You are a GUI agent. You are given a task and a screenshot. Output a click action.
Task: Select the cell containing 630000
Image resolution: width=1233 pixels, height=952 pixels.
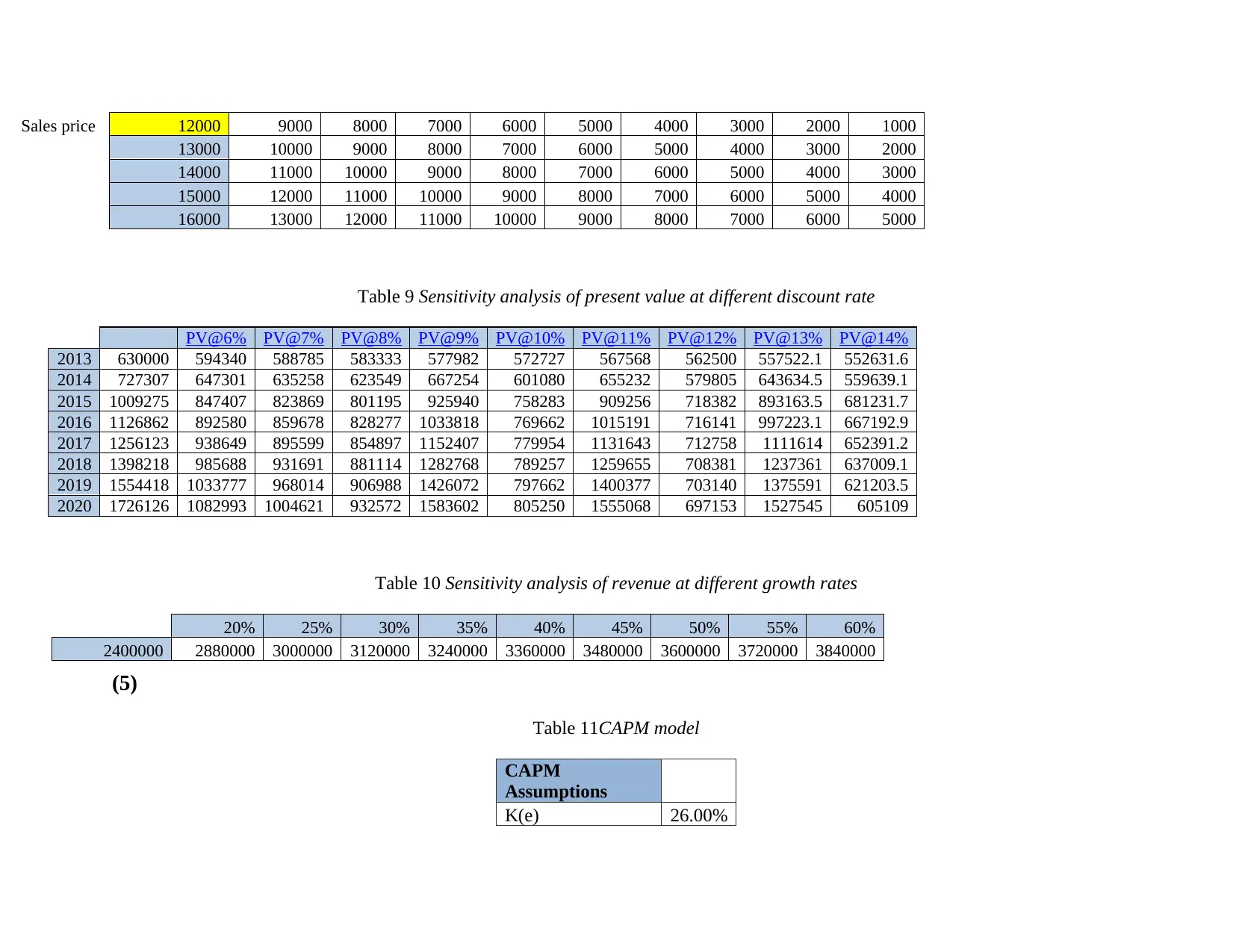pos(139,359)
